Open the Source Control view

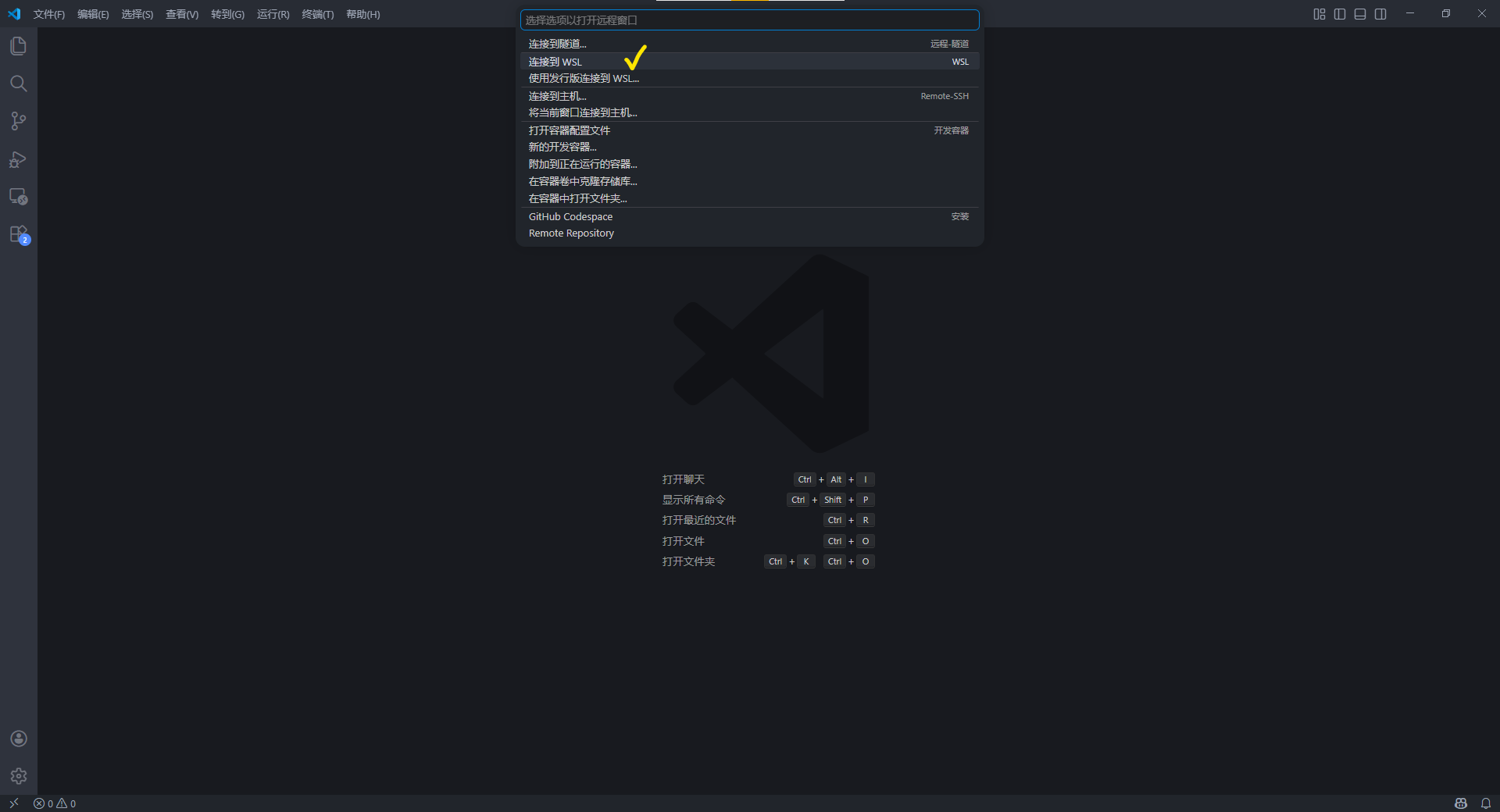(x=19, y=121)
